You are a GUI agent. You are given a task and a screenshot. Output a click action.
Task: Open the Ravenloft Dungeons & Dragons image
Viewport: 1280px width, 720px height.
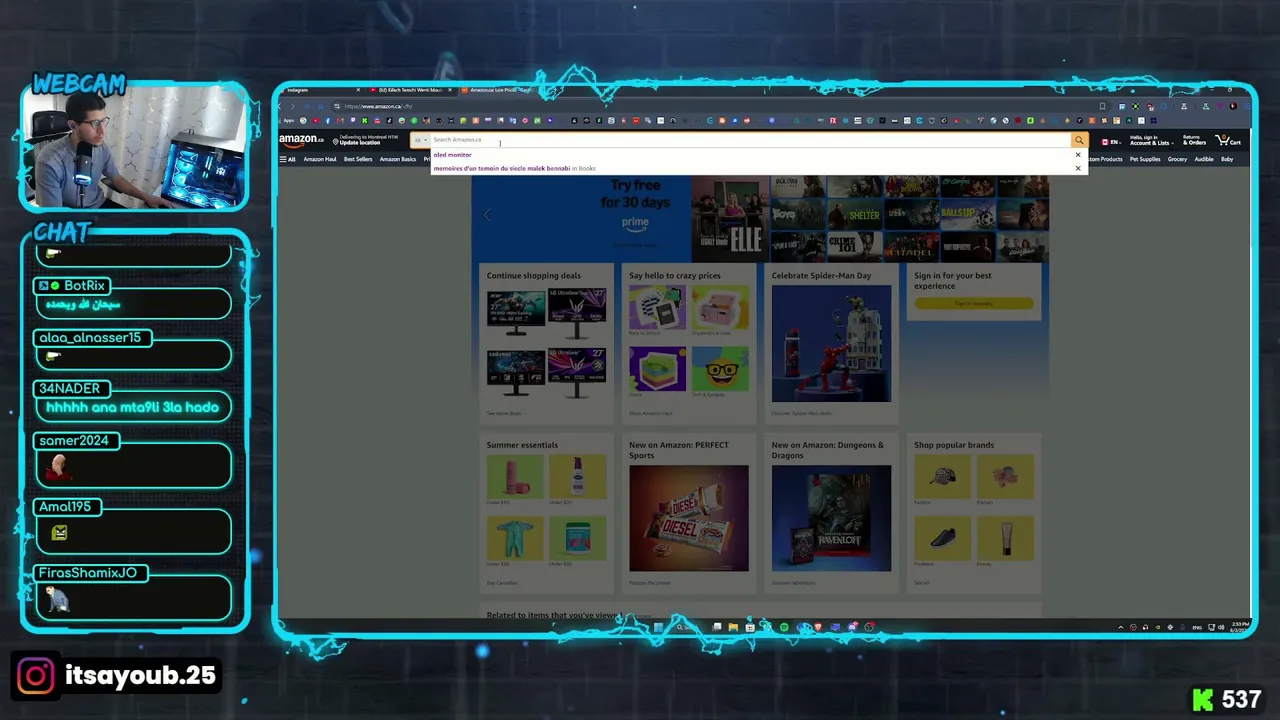[831, 518]
